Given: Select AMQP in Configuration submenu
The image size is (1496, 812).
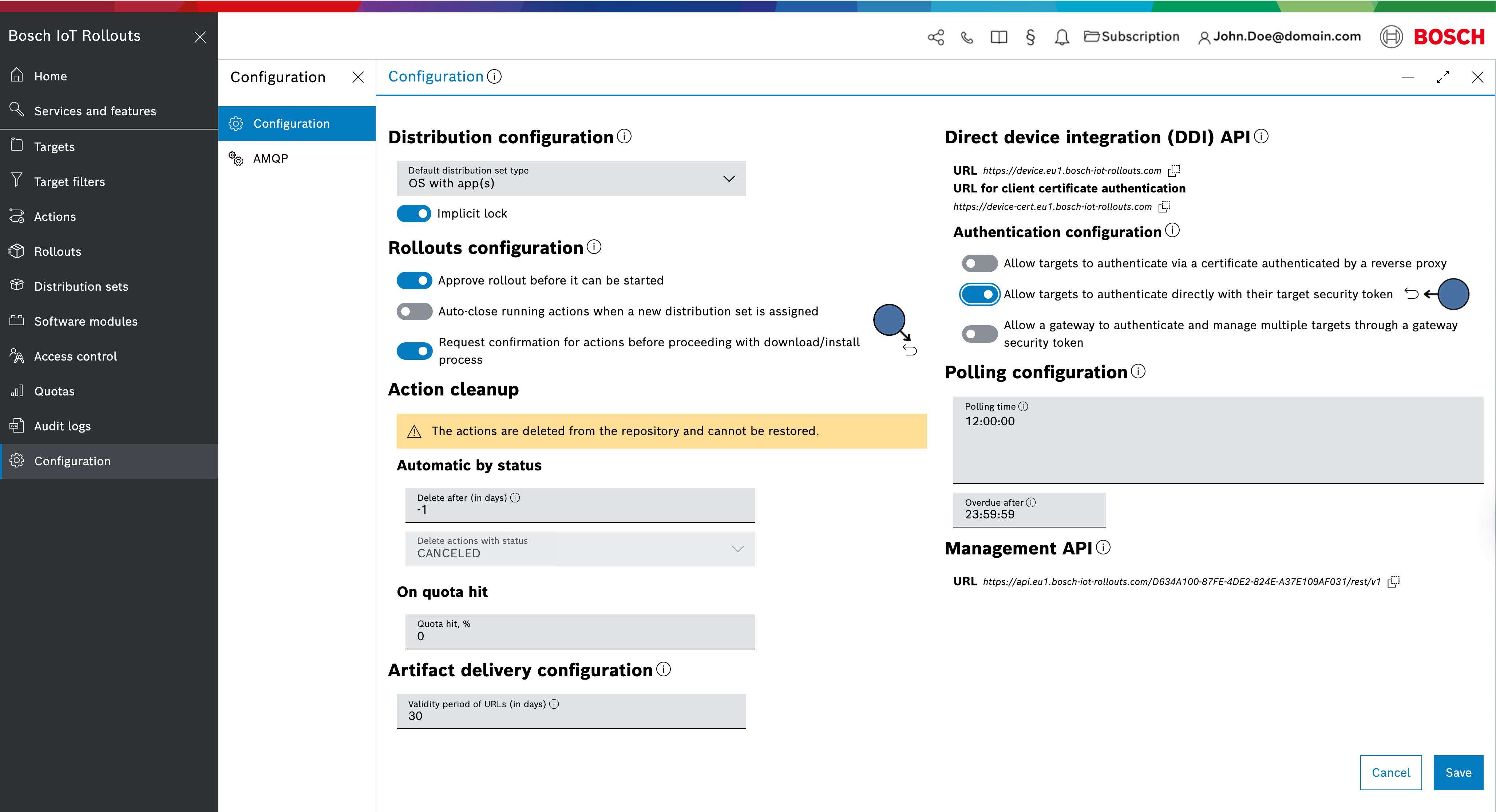Looking at the screenshot, I should coord(271,159).
